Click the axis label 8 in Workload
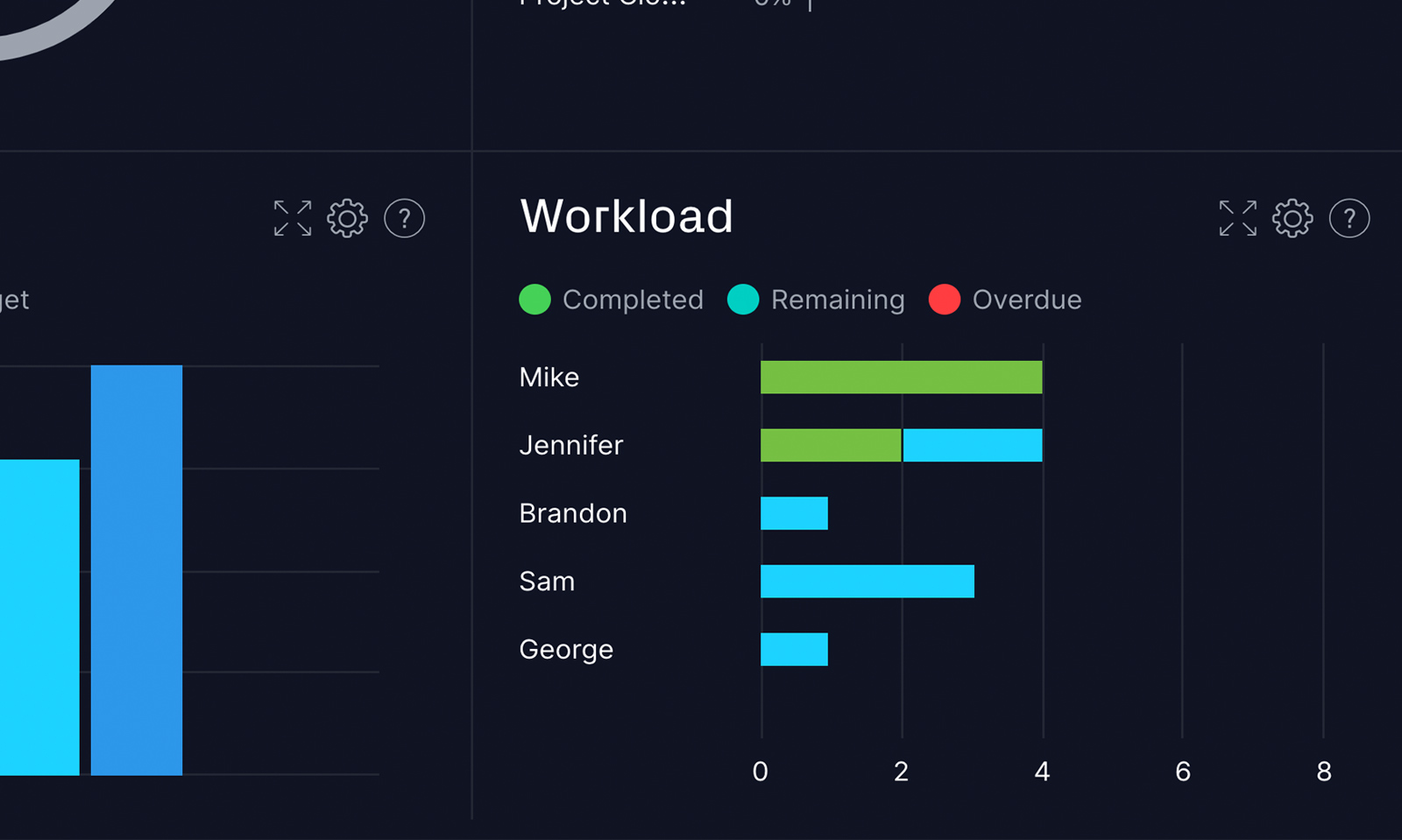 click(x=1324, y=772)
